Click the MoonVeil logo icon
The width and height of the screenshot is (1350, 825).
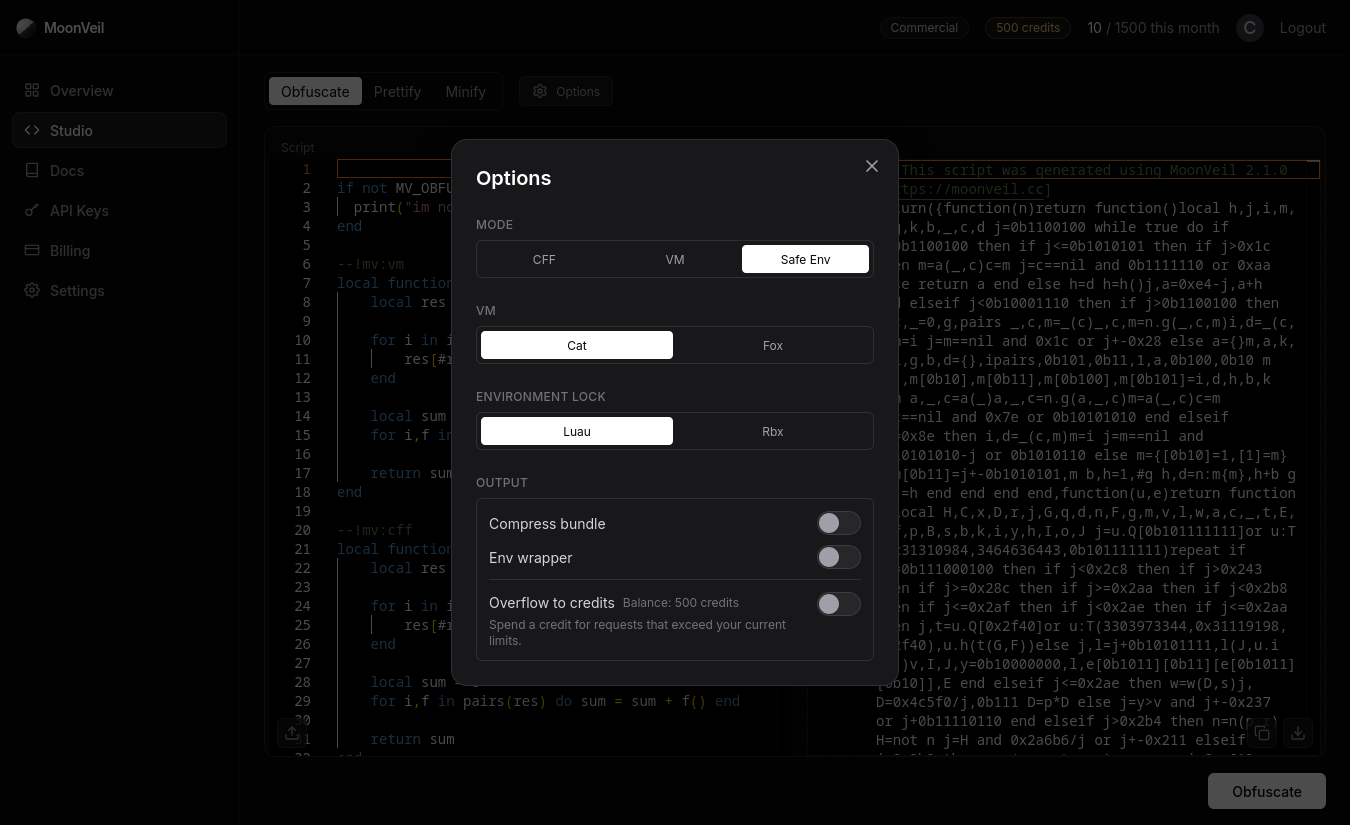click(26, 28)
